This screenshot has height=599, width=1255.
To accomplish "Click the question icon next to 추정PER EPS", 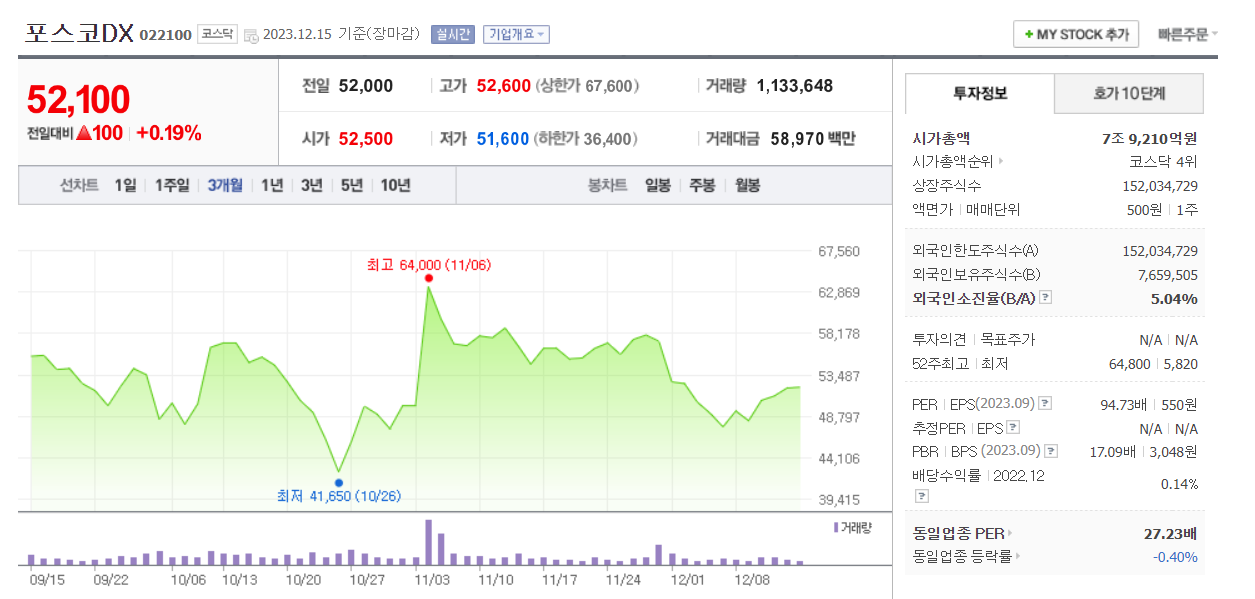I will [1012, 428].
